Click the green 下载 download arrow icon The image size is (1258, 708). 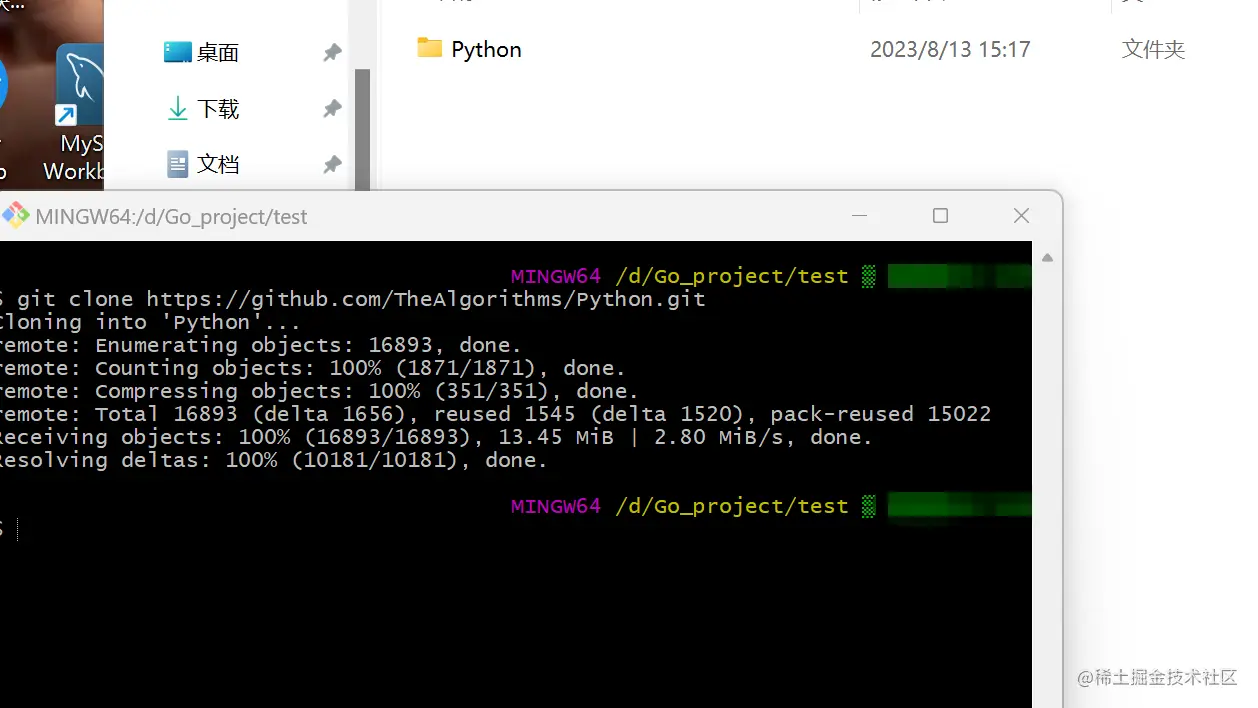pos(177,108)
